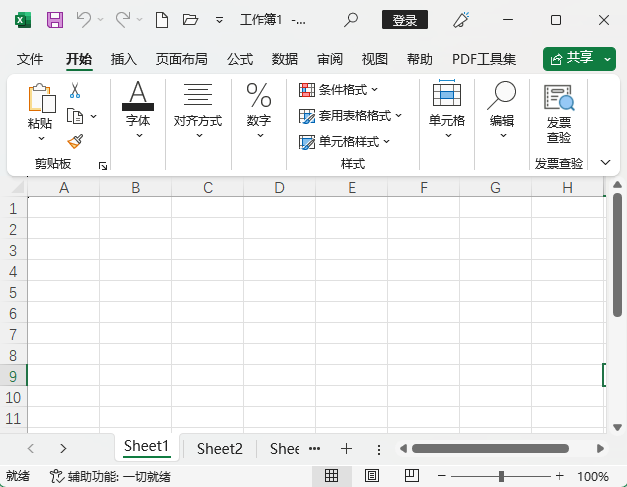627x487 pixels.
Task: Switch to the 页面布局 tab
Action: click(182, 59)
